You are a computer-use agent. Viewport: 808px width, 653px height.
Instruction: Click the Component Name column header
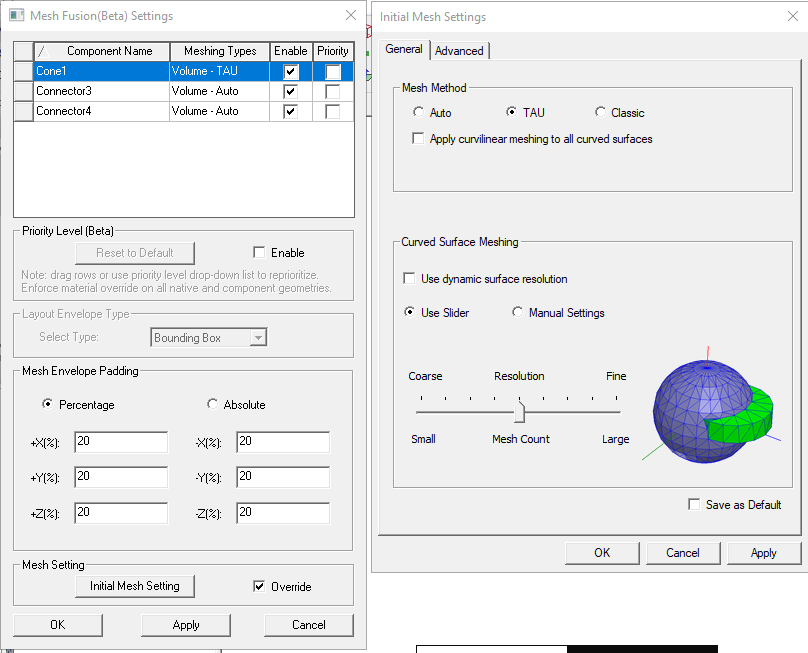[x=102, y=52]
